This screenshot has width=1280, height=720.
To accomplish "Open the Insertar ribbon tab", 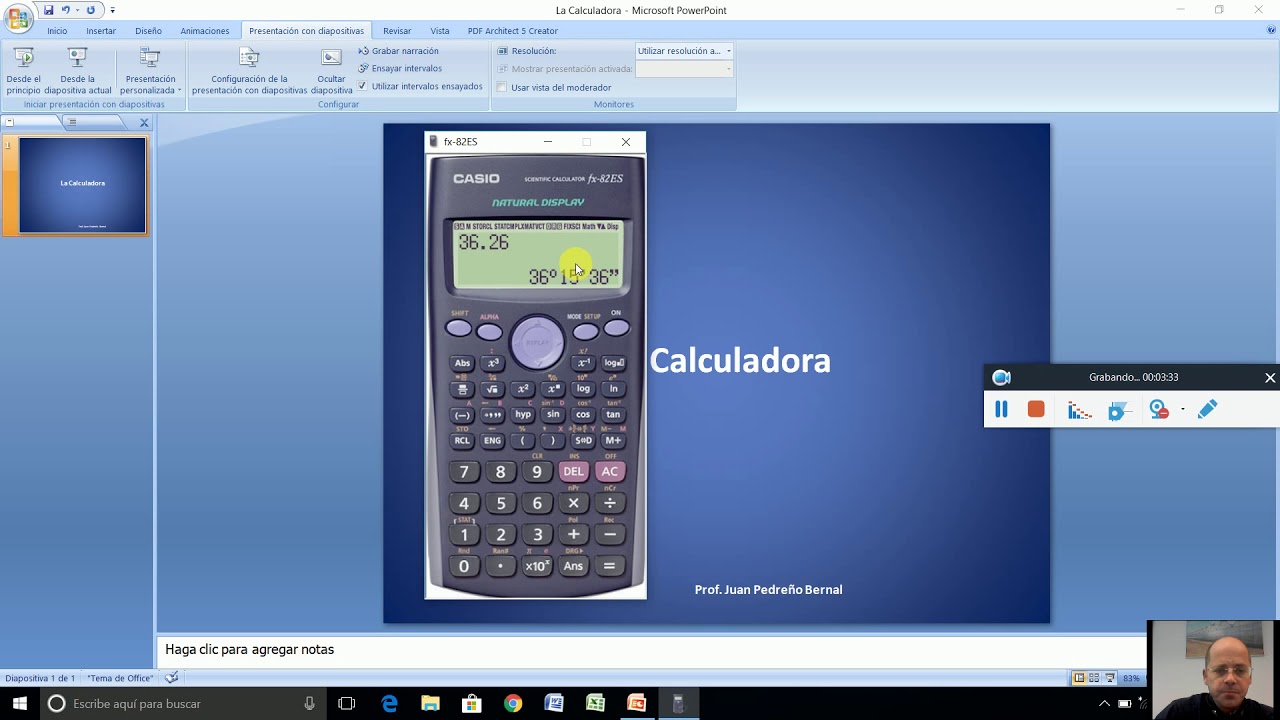I will 101,31.
